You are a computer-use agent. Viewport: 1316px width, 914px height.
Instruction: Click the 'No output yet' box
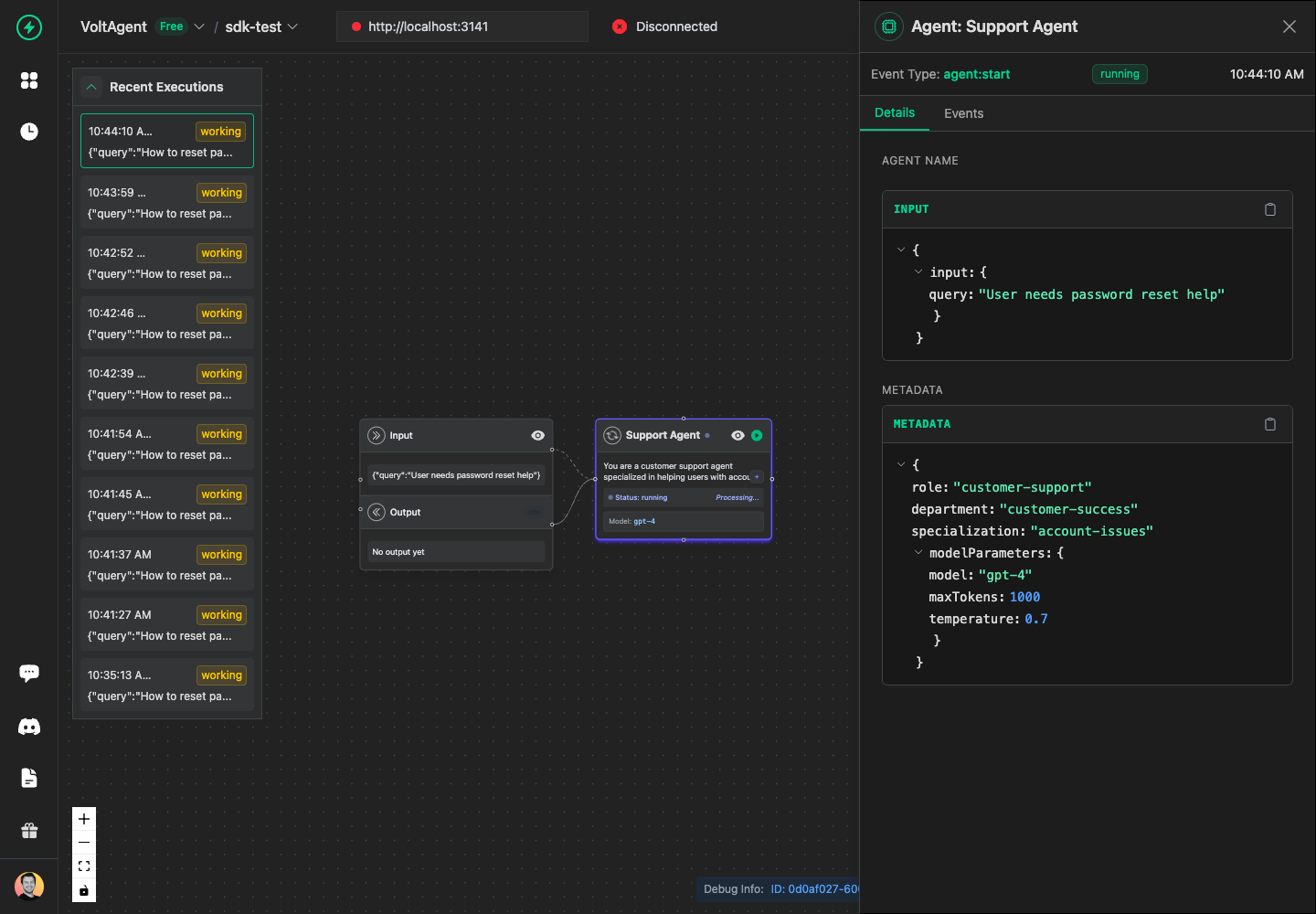click(456, 552)
